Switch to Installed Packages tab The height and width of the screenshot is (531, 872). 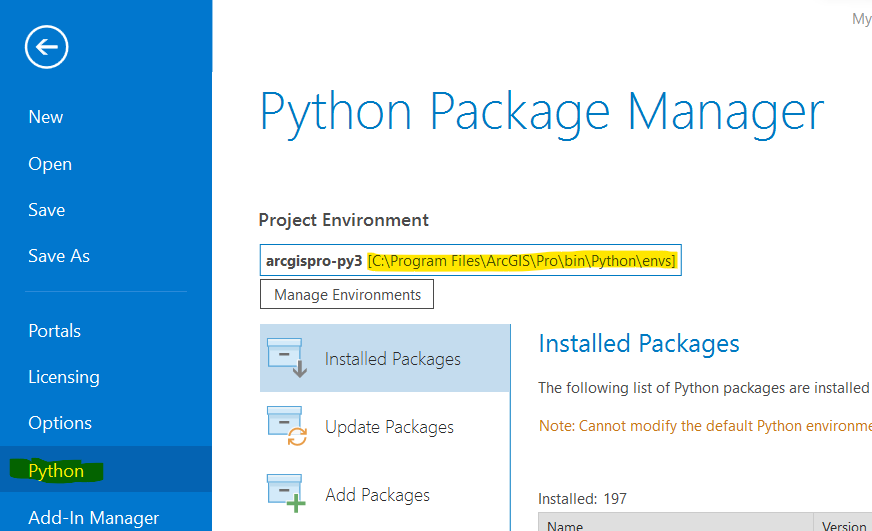(385, 358)
